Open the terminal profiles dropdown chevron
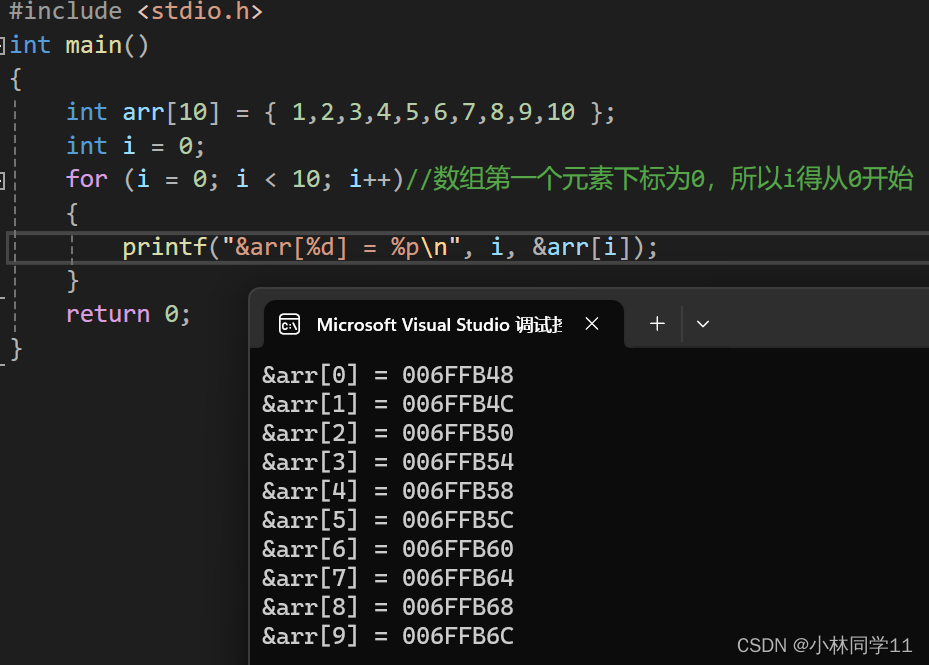Screen dimensions: 929x665 703,324
